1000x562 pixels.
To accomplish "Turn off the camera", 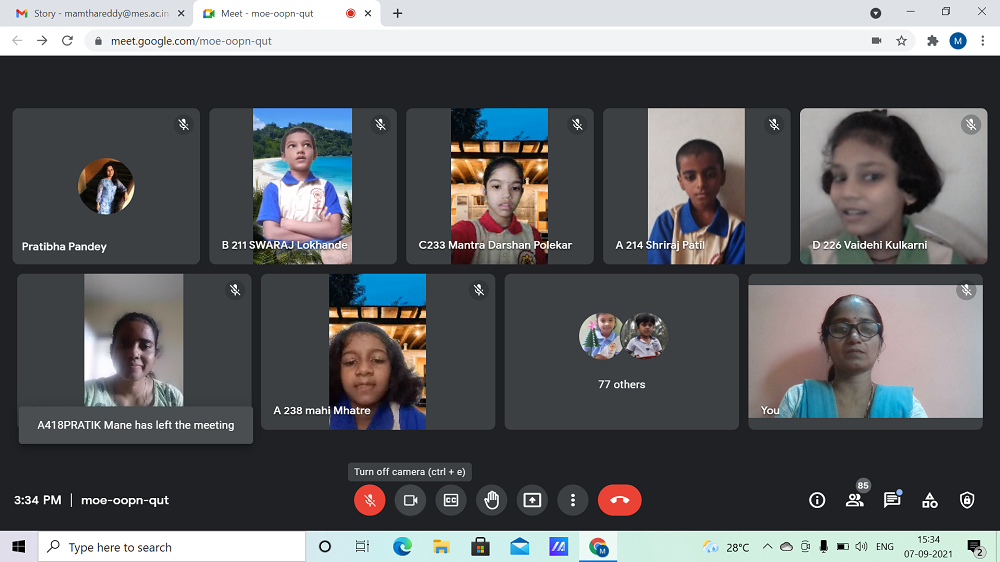I will click(x=410, y=500).
